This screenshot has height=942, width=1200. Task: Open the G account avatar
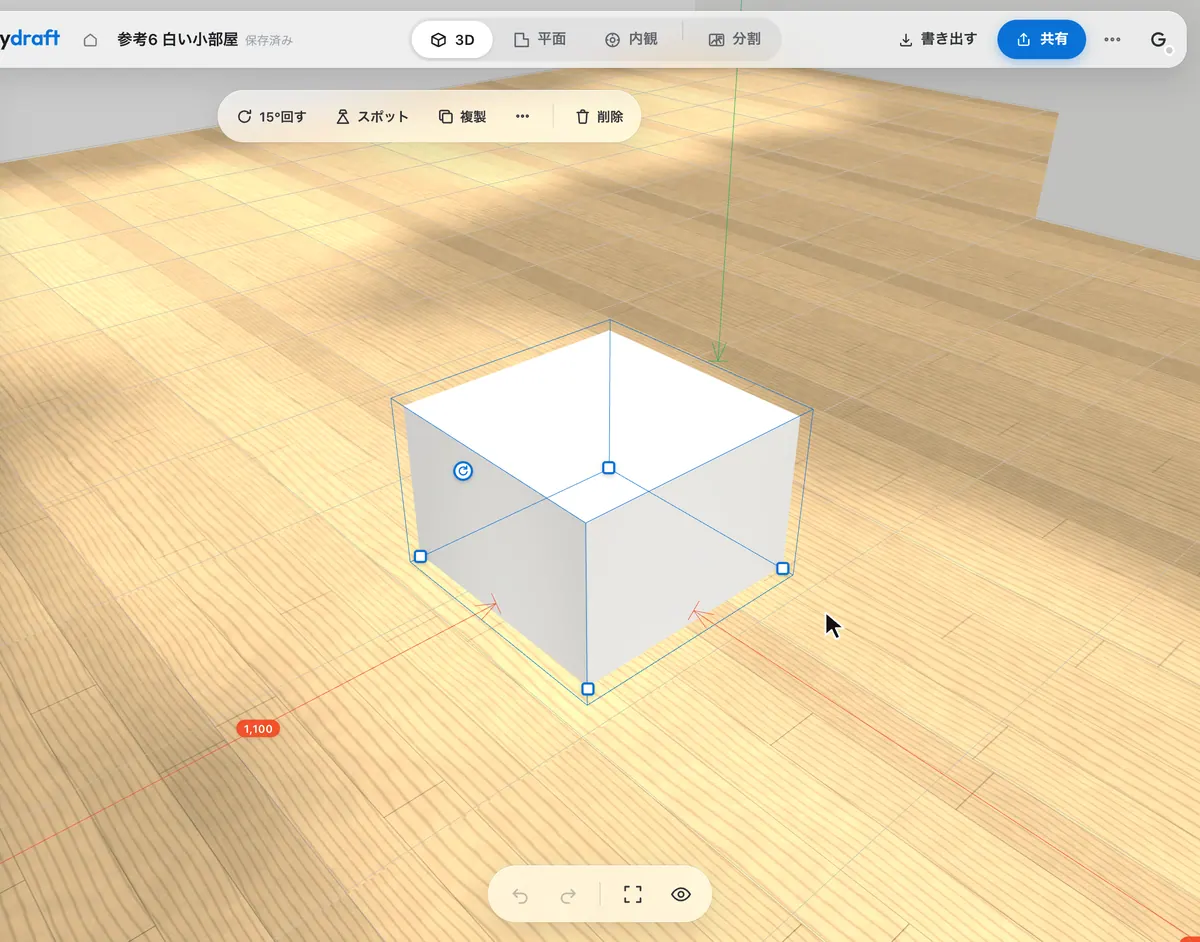[x=1158, y=40]
